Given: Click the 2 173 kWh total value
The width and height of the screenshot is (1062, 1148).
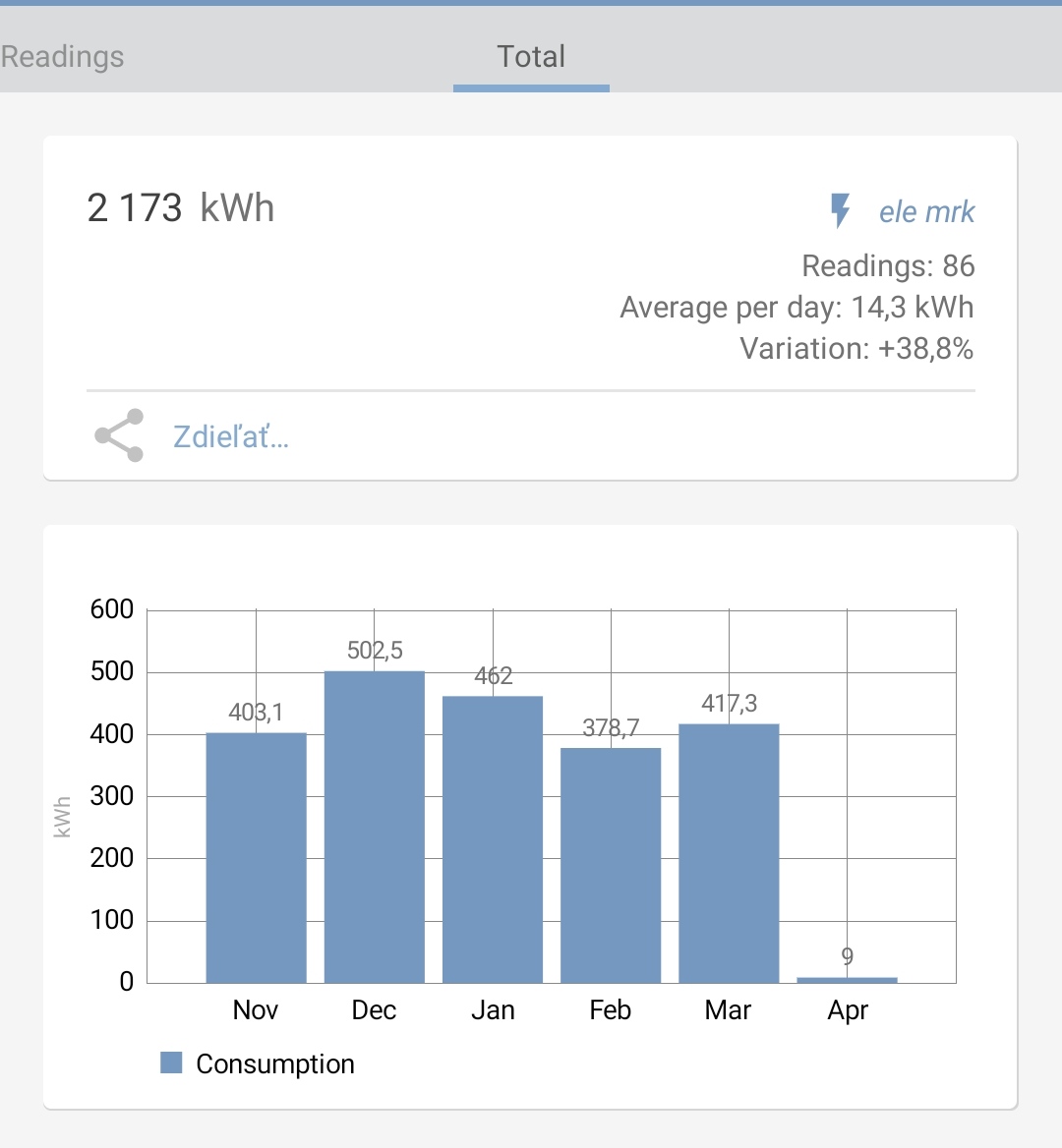Looking at the screenshot, I should point(181,208).
